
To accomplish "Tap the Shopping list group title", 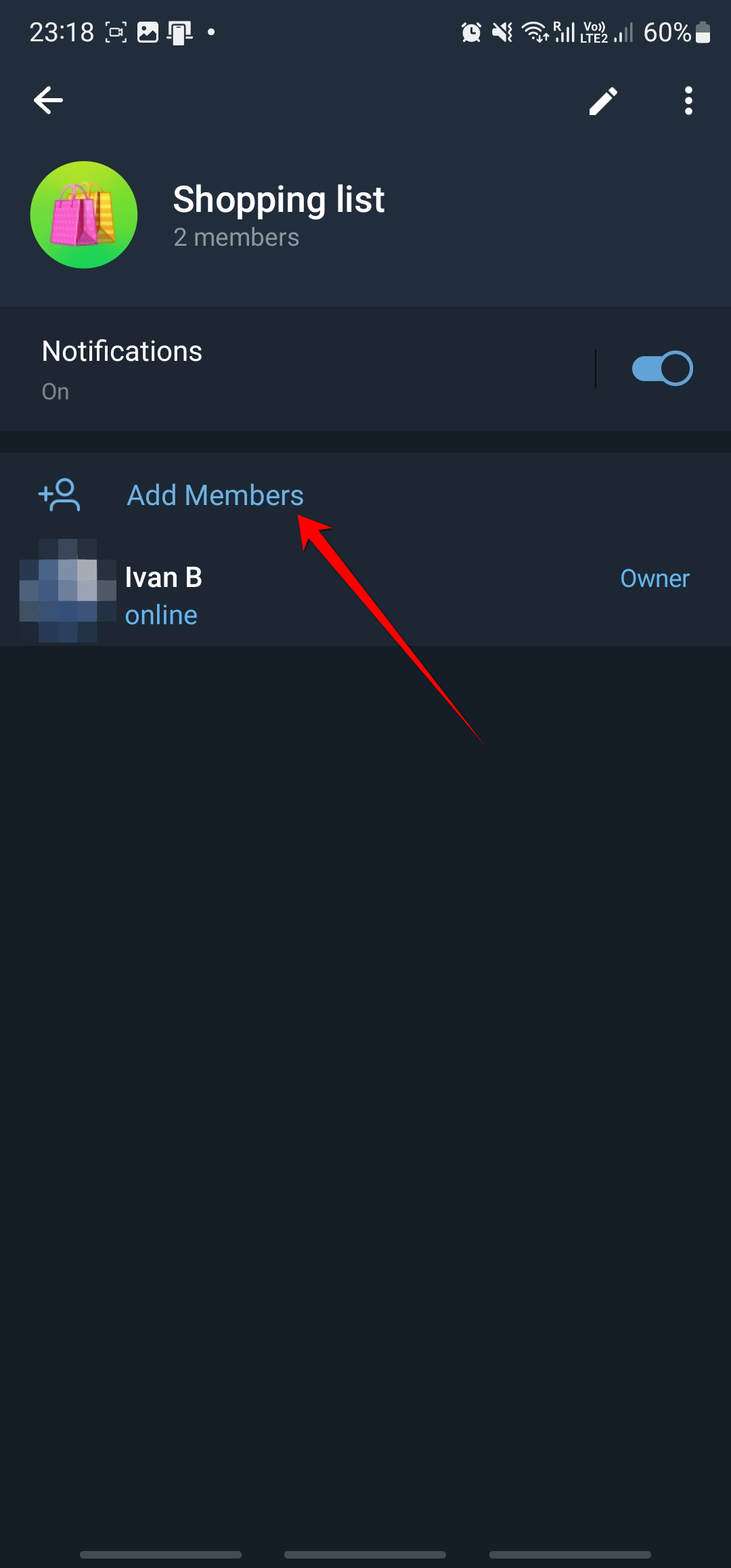I will tap(279, 200).
